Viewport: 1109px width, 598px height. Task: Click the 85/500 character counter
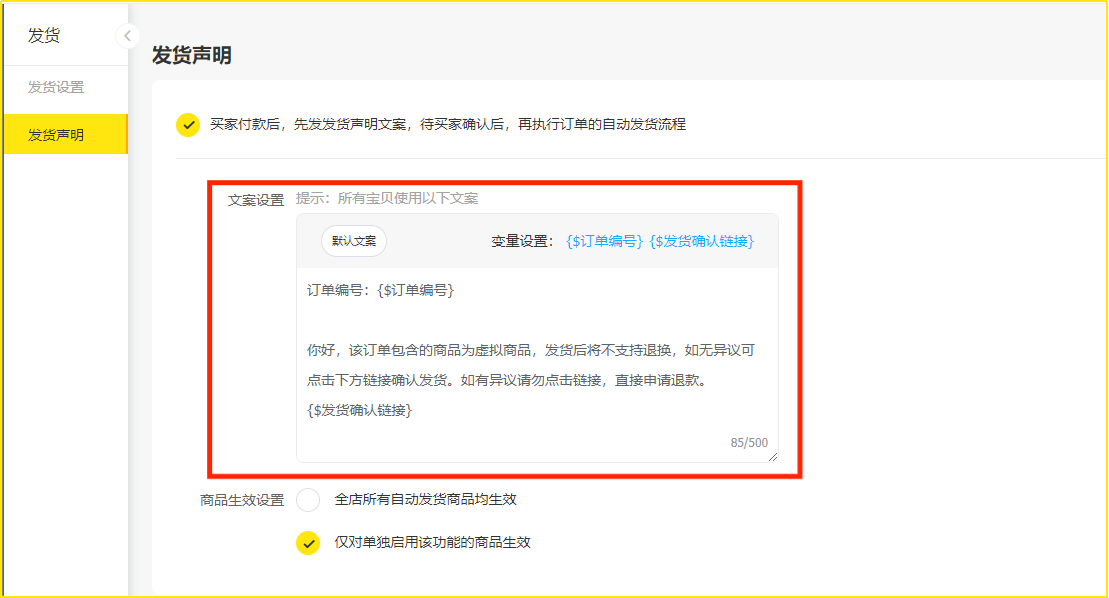coord(749,442)
